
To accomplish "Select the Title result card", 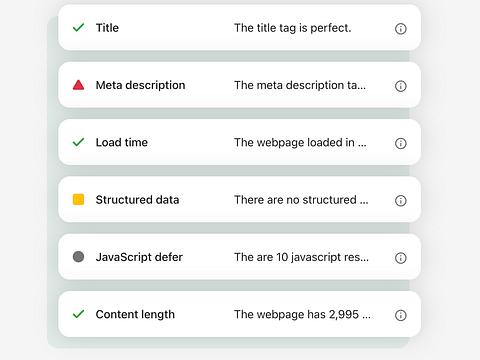I will point(239,28).
